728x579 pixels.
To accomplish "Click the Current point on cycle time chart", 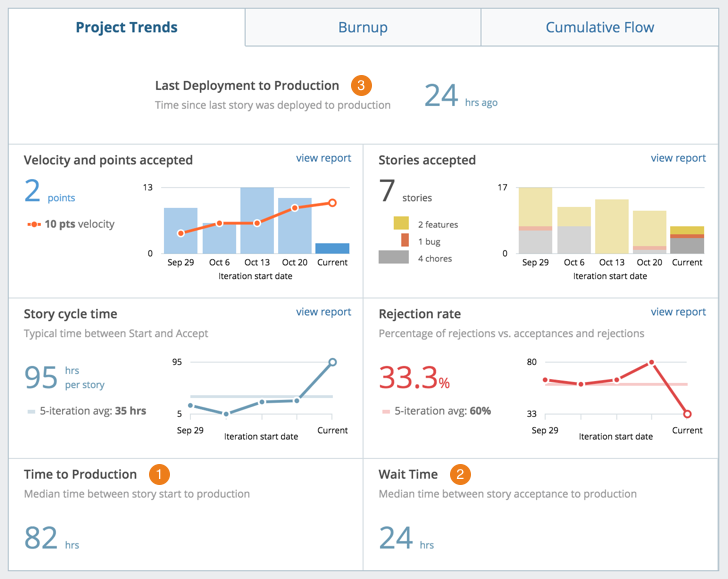I will 332,362.
